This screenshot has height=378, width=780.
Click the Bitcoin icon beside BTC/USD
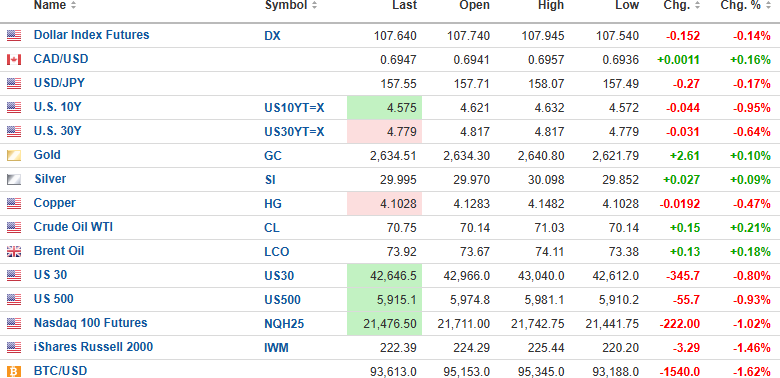point(14,372)
